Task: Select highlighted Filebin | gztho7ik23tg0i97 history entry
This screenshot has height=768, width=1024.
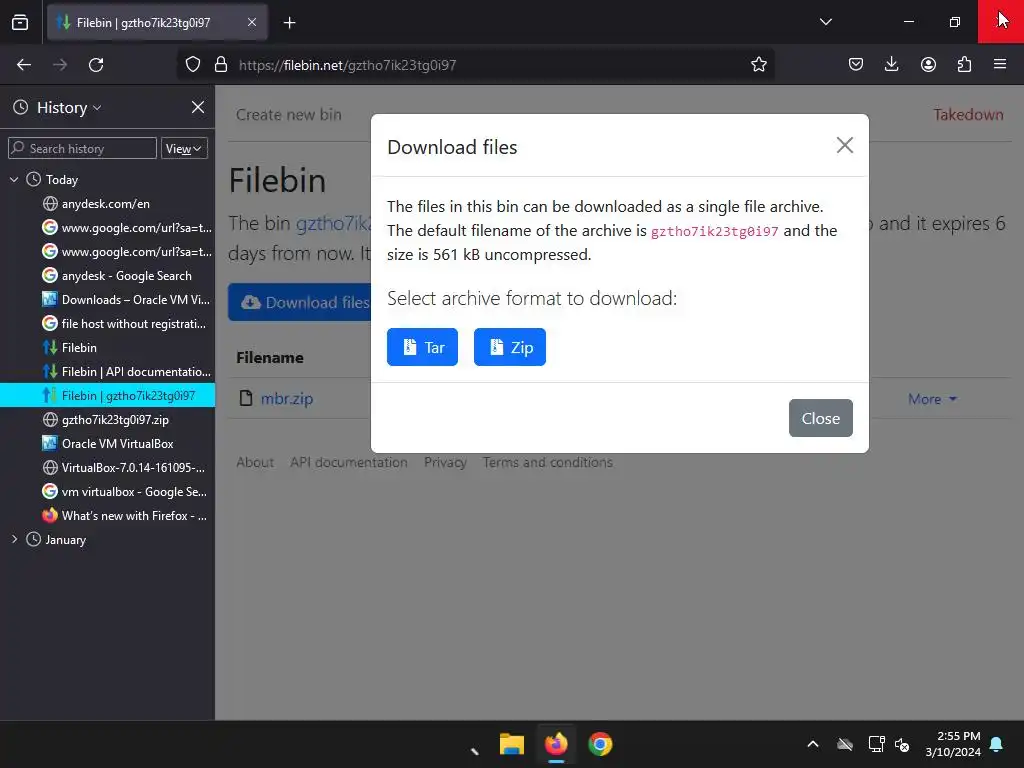Action: tap(107, 396)
